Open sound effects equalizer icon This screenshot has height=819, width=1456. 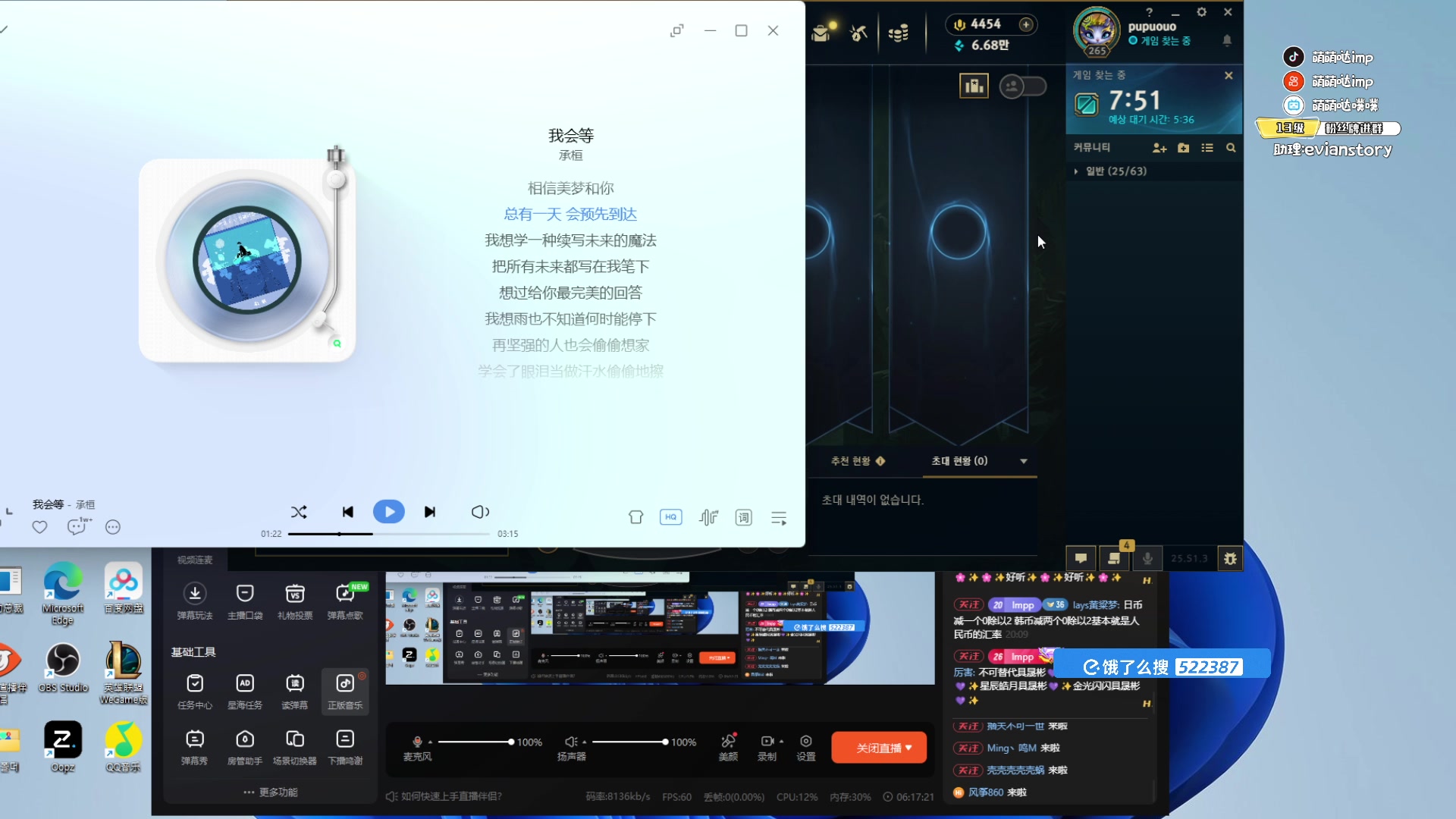(x=708, y=517)
